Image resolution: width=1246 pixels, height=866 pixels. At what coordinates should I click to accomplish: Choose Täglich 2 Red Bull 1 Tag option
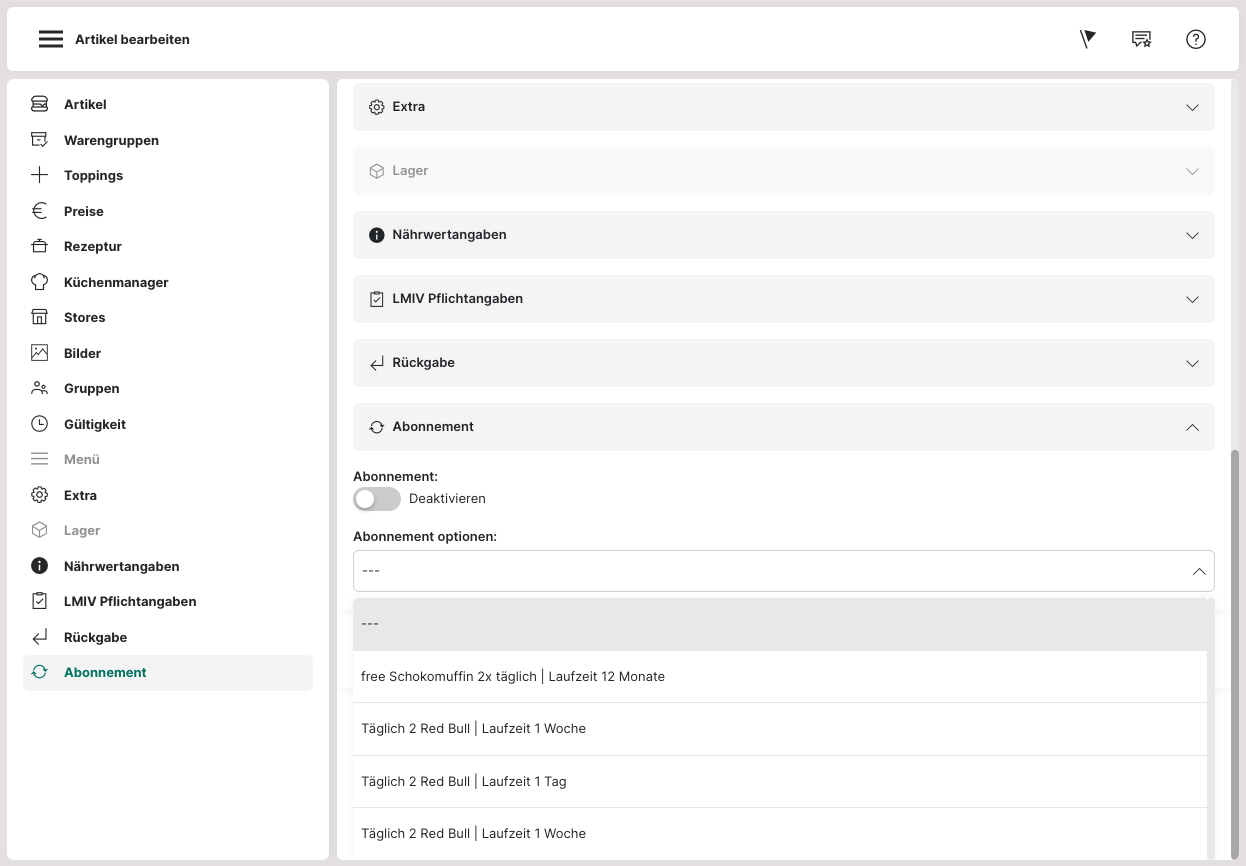tap(464, 781)
